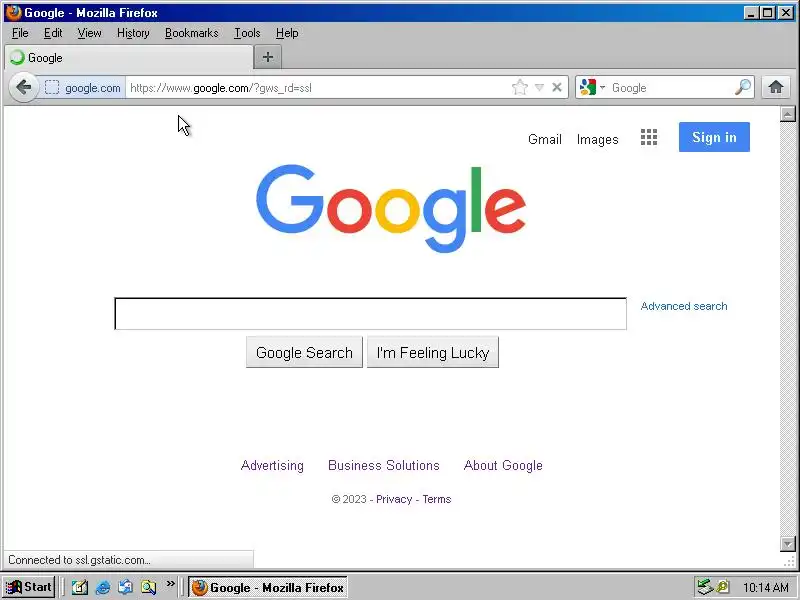
Task: Click the Google Search button
Action: coord(304,352)
